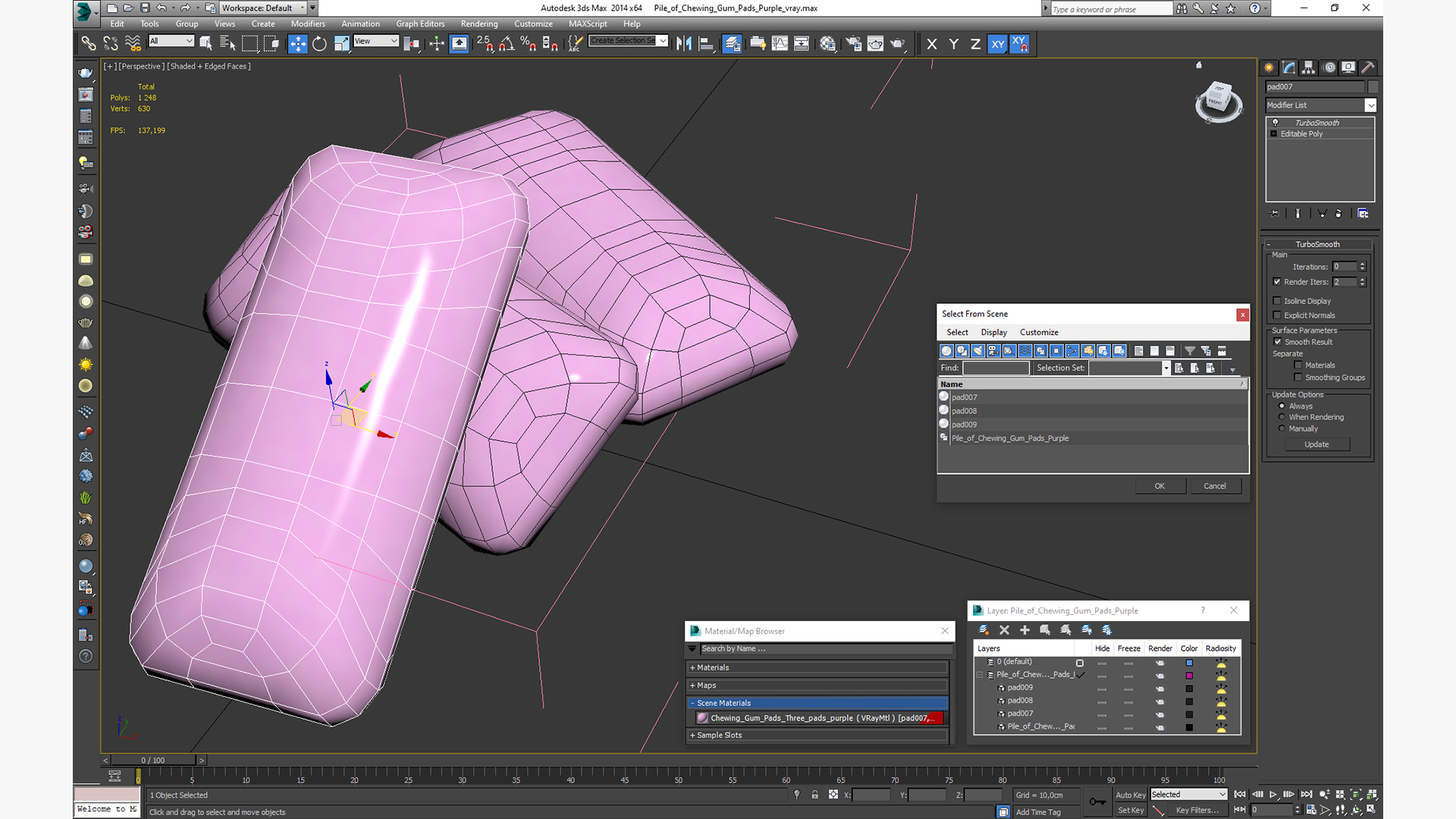1456x819 pixels.
Task: Click the Select by Name icon
Action: (227, 44)
